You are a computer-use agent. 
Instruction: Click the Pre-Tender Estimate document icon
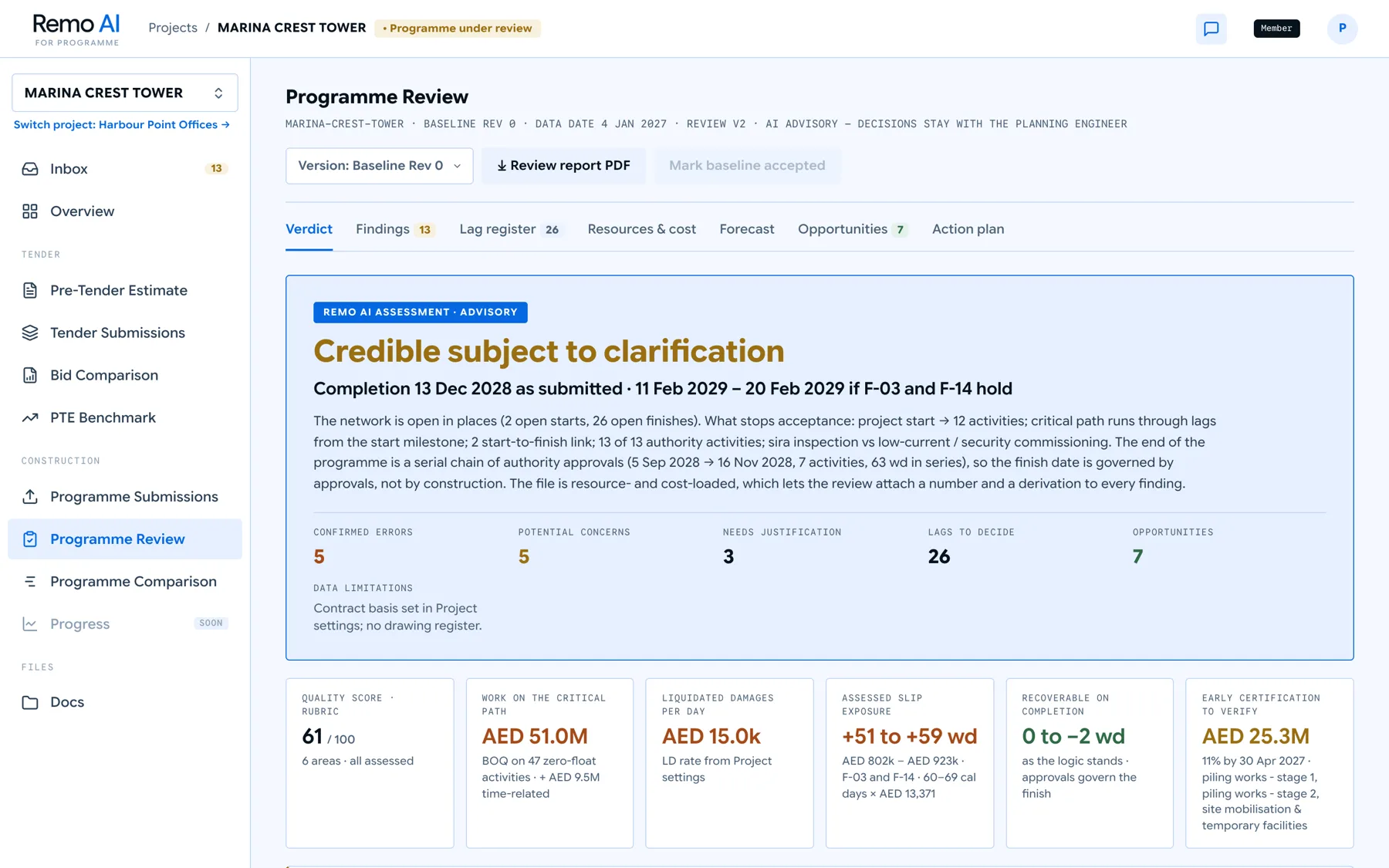pos(30,291)
